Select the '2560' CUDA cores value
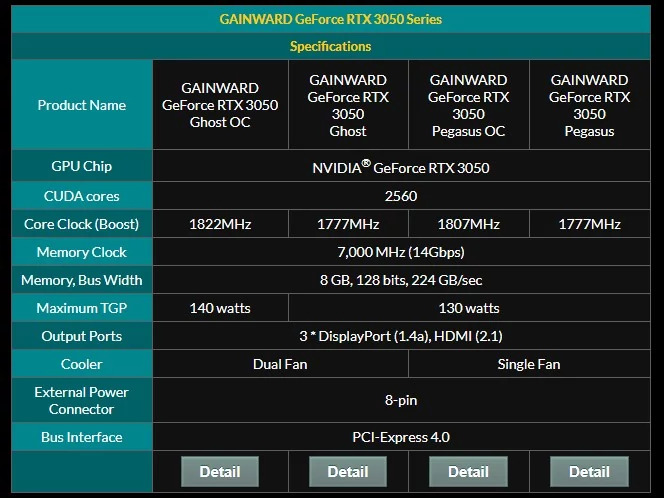Screen dimensions: 664x498 [x=401, y=196]
